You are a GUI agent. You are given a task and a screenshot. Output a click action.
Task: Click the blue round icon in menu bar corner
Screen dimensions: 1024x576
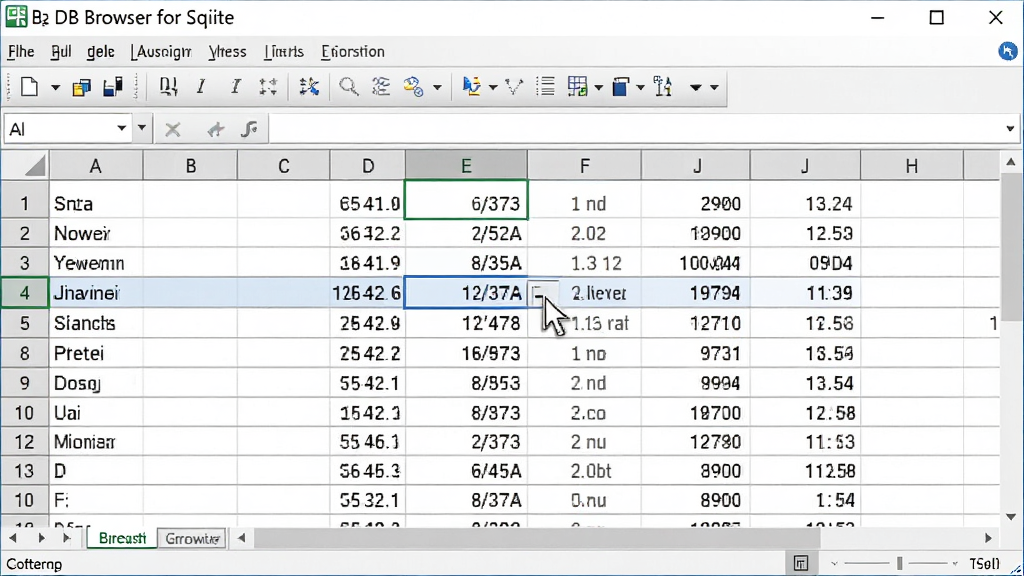point(1008,51)
